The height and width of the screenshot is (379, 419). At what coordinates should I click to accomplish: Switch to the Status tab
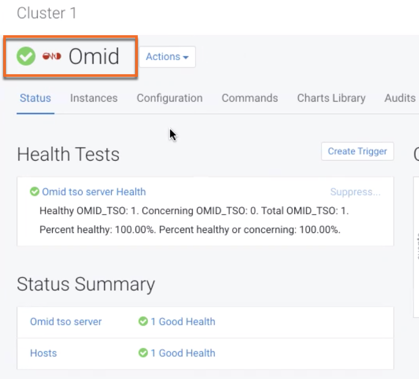[x=35, y=98]
